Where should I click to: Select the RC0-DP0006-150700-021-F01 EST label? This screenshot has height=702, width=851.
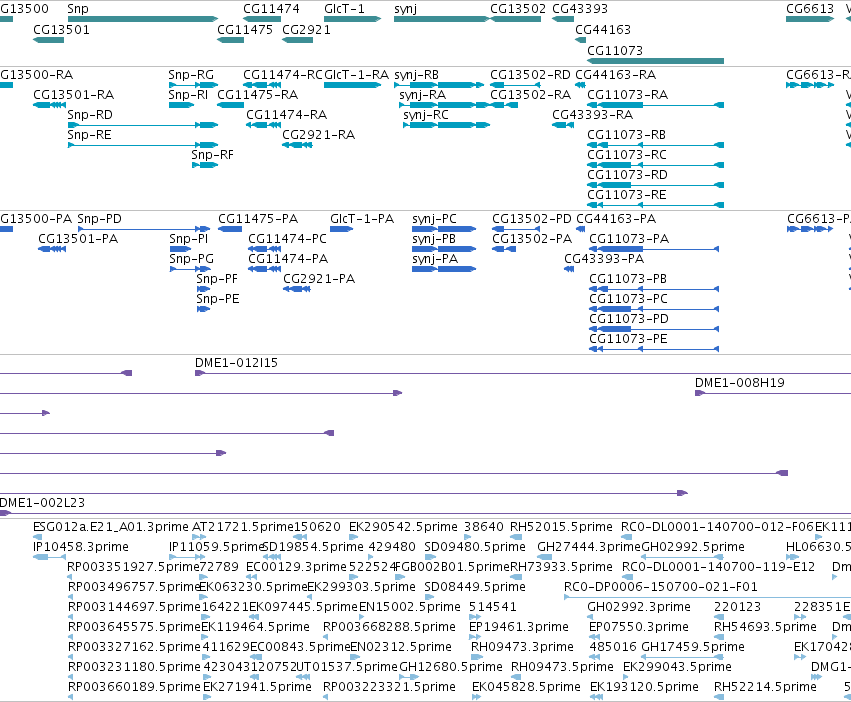pyautogui.click(x=661, y=587)
